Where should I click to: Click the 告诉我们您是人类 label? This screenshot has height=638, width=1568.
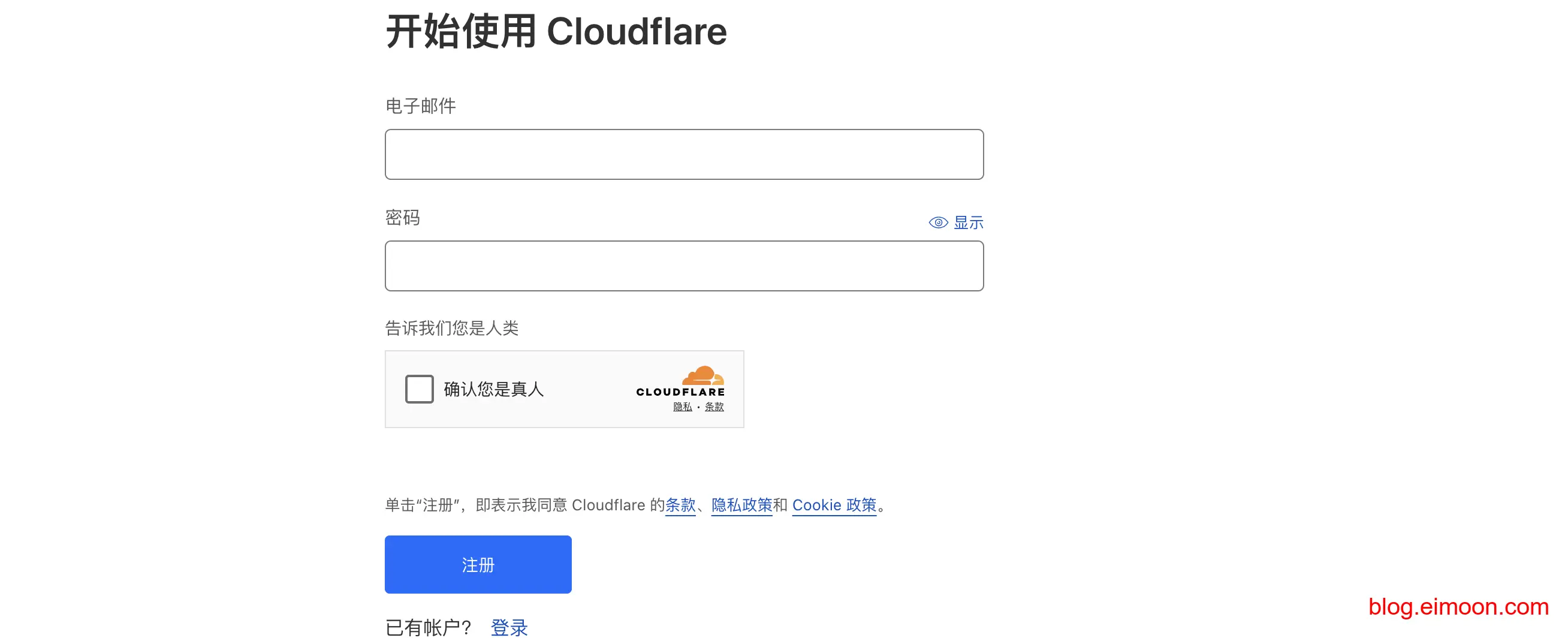[x=452, y=328]
